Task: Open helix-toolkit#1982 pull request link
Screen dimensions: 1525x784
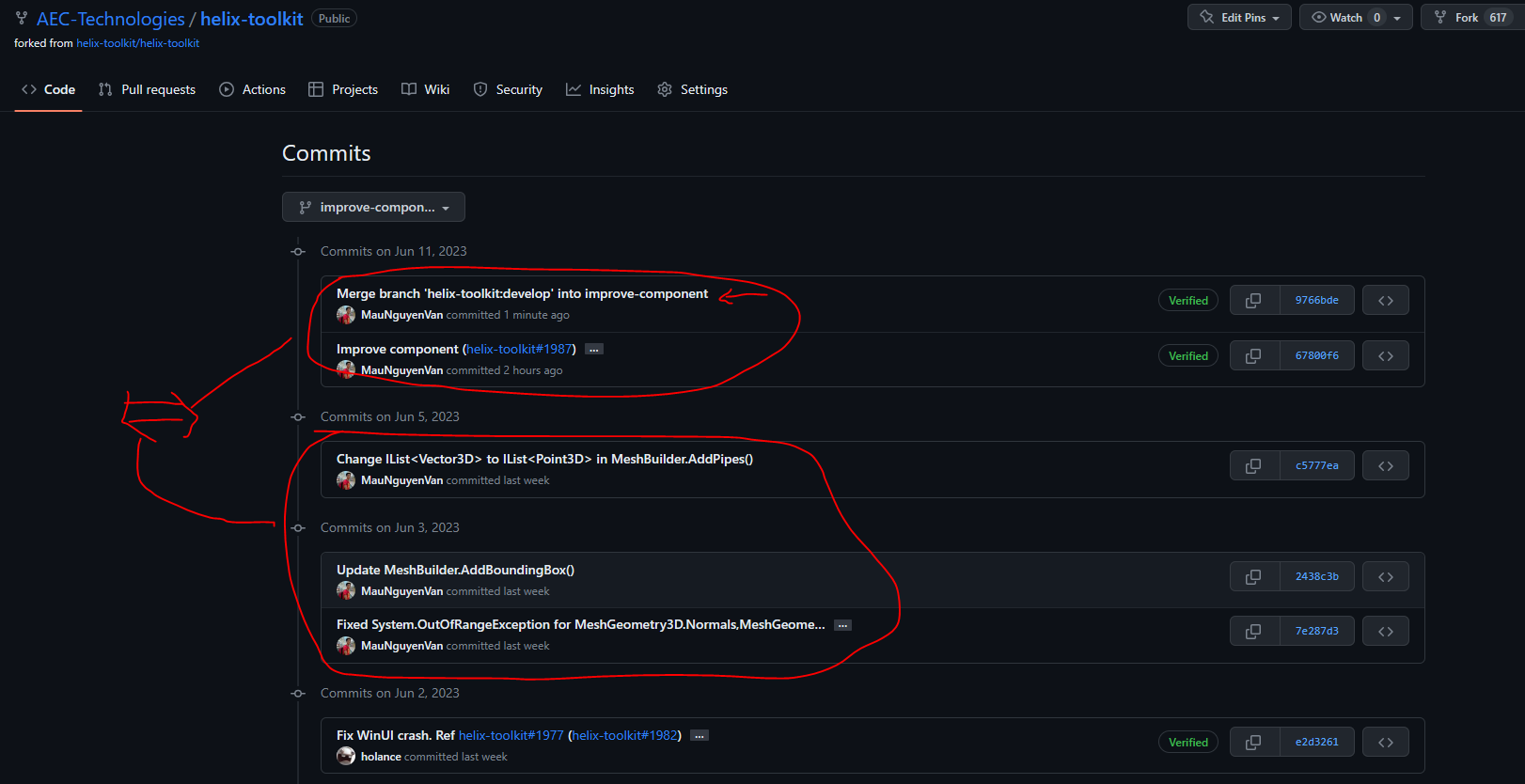Action: point(624,735)
